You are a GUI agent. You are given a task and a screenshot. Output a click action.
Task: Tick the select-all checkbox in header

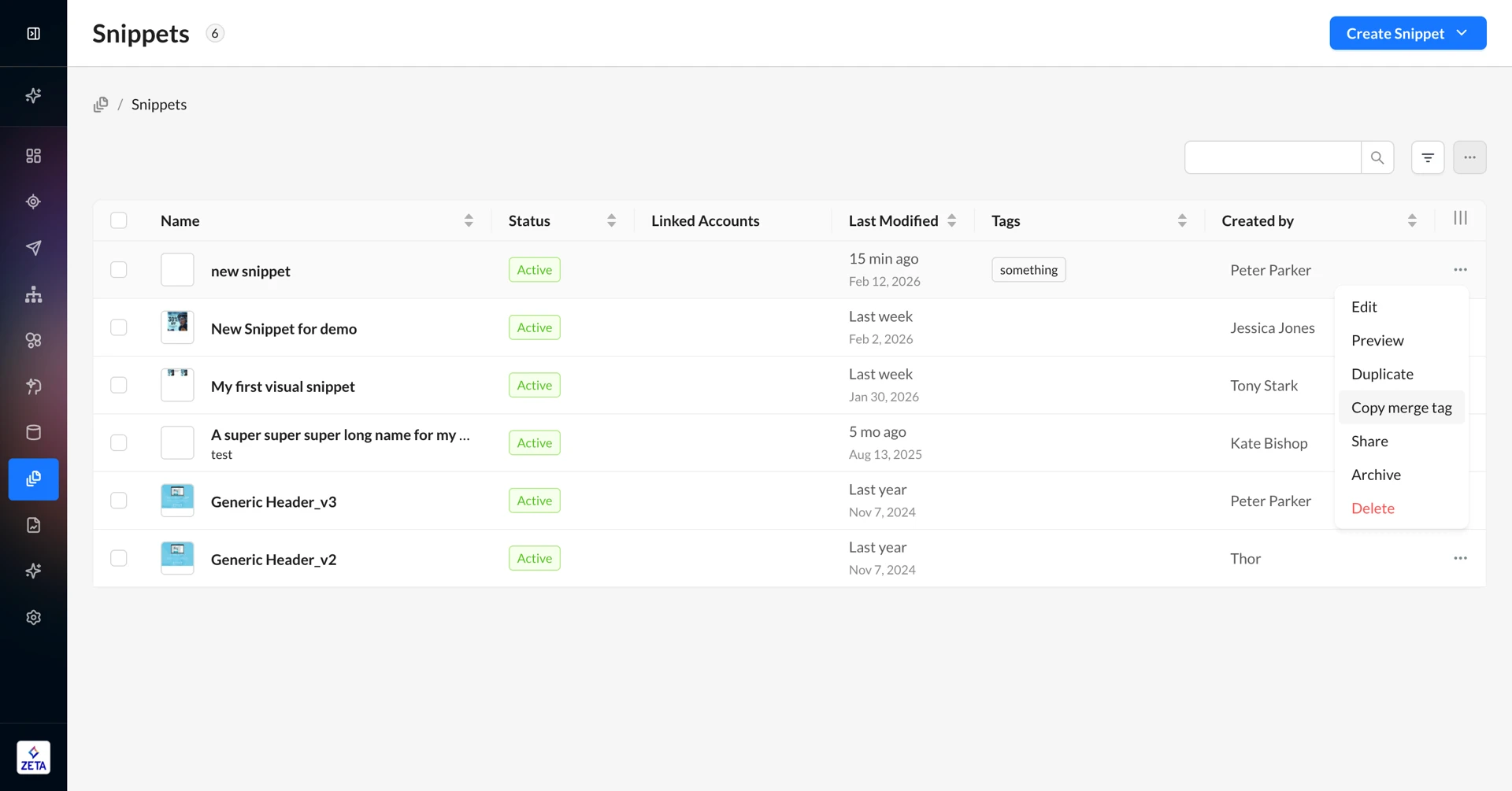click(x=119, y=220)
